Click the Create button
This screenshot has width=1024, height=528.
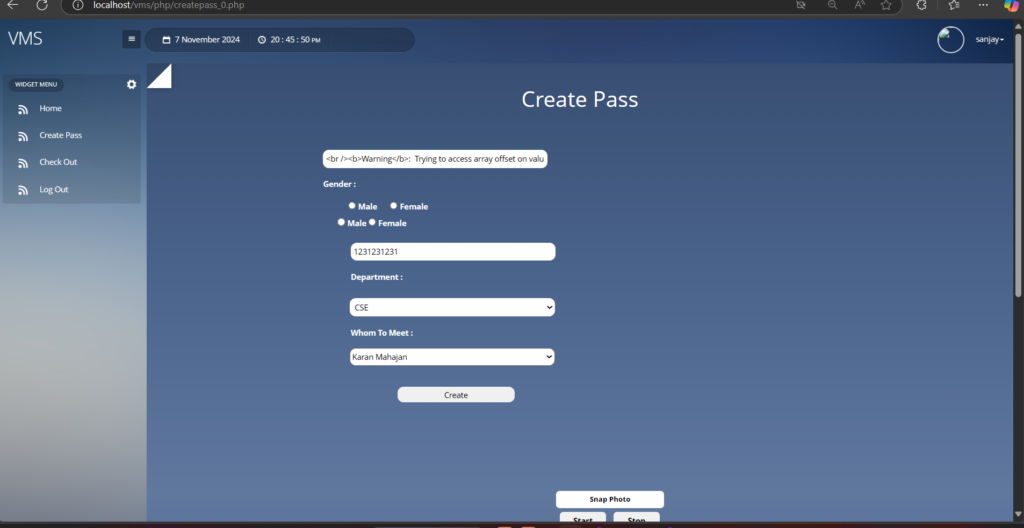tap(456, 395)
